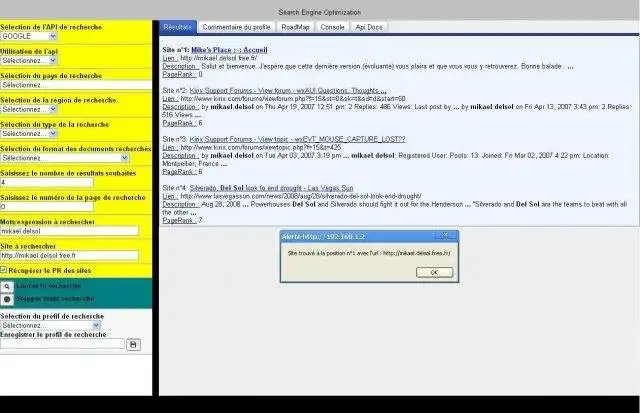Click the Site trouvé alert message text
The width and height of the screenshot is (640, 413).
click(369, 253)
